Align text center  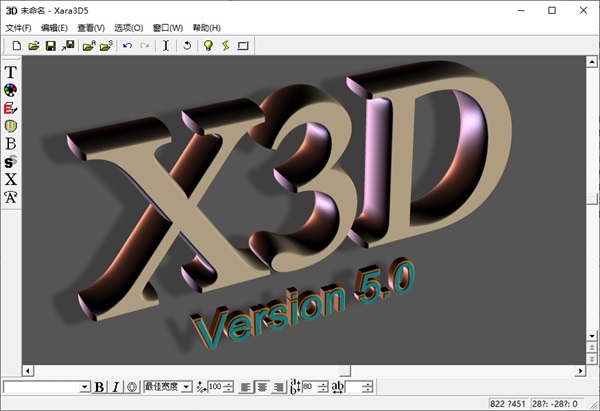coord(262,387)
